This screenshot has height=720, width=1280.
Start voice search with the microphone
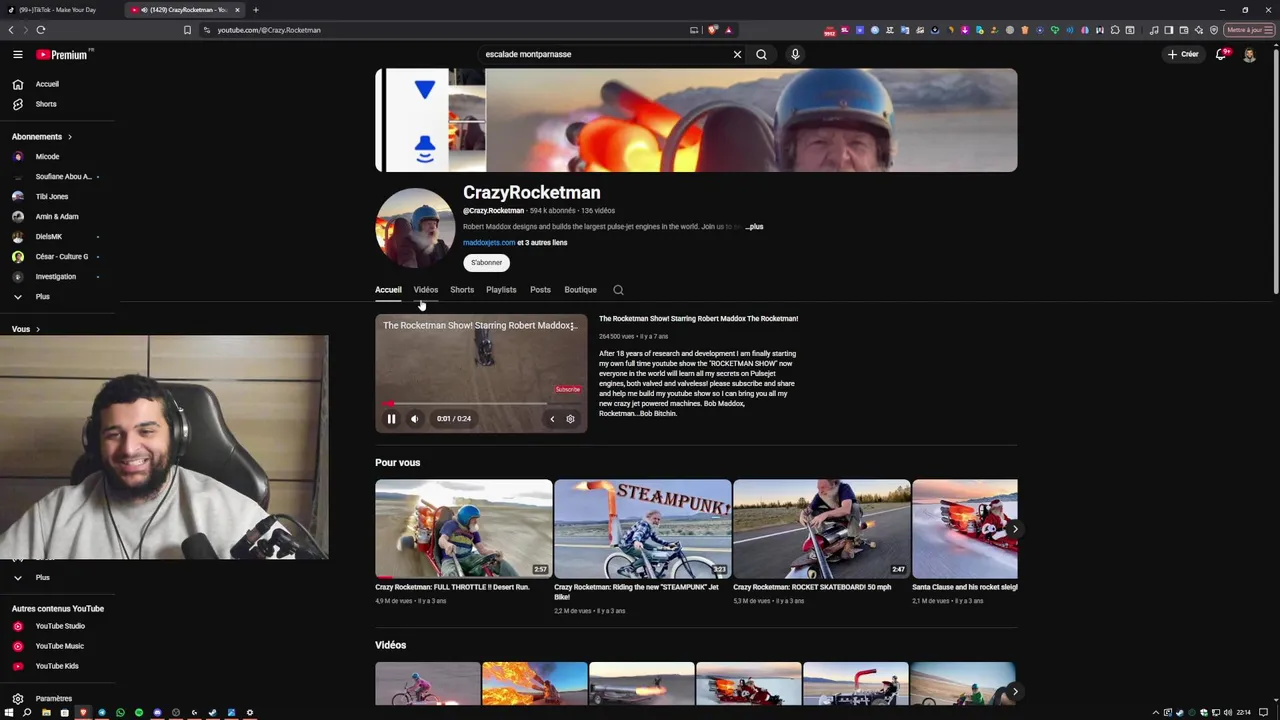pos(795,54)
